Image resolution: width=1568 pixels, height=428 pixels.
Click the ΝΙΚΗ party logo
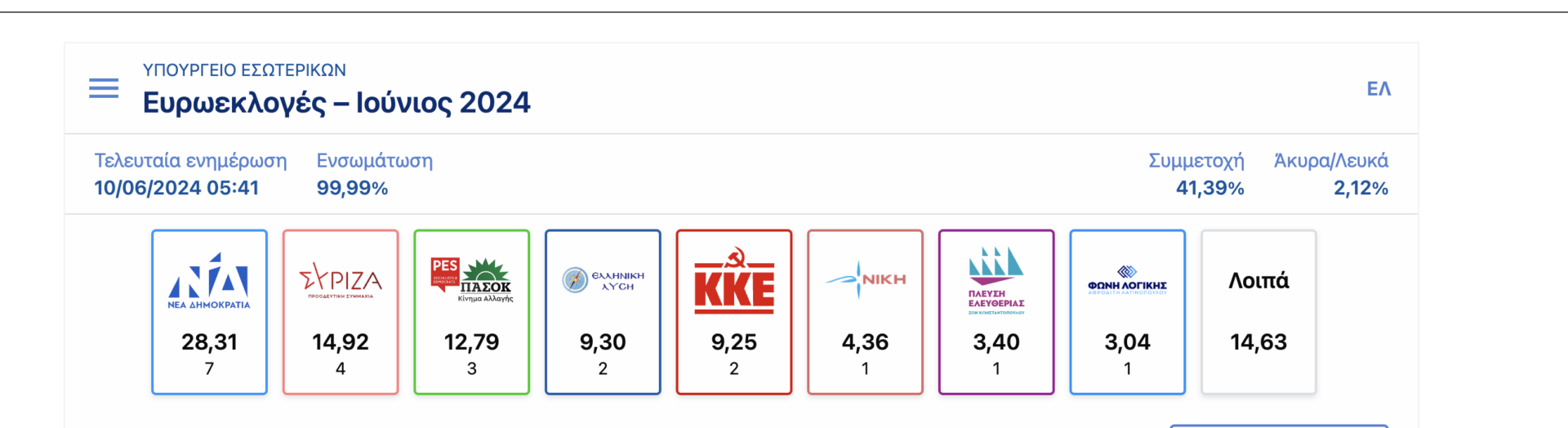click(865, 279)
